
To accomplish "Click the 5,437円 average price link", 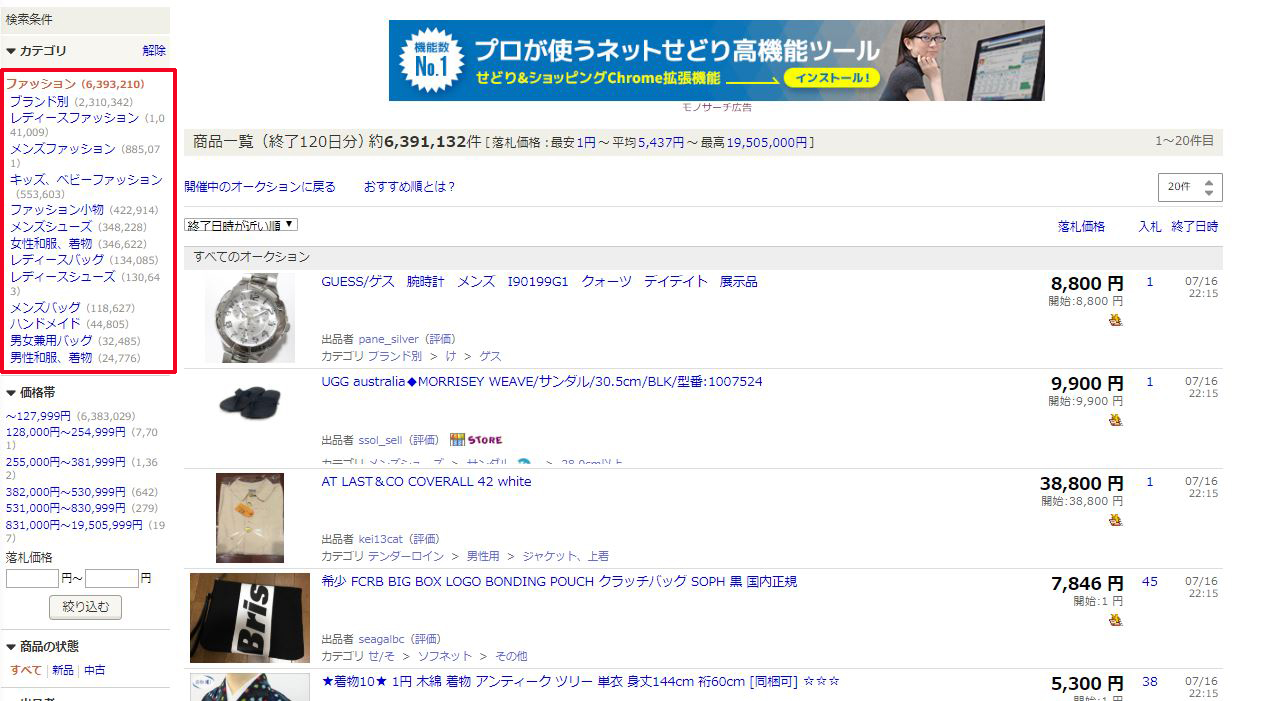I will [x=661, y=143].
